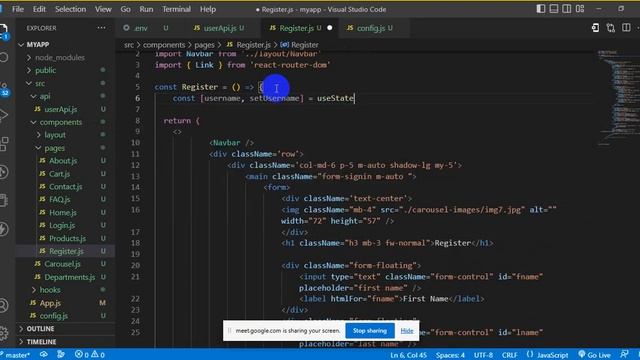Image resolution: width=640 pixels, height=360 pixels.
Task: Collapse the MYAPP root folder
Action: [x=38, y=44]
